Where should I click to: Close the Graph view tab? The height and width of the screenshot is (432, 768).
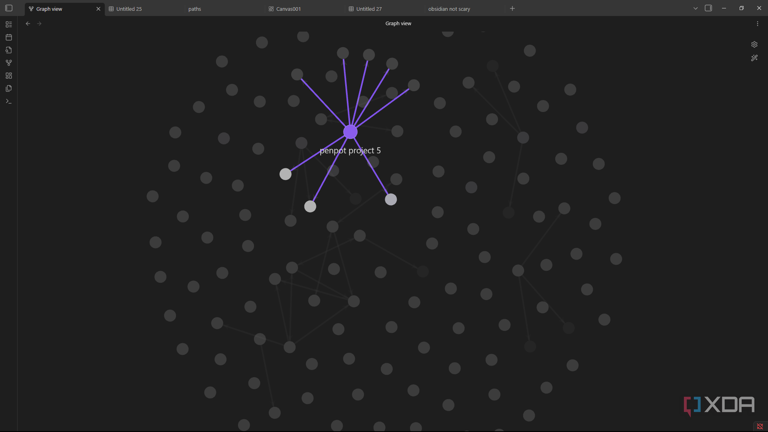98,9
